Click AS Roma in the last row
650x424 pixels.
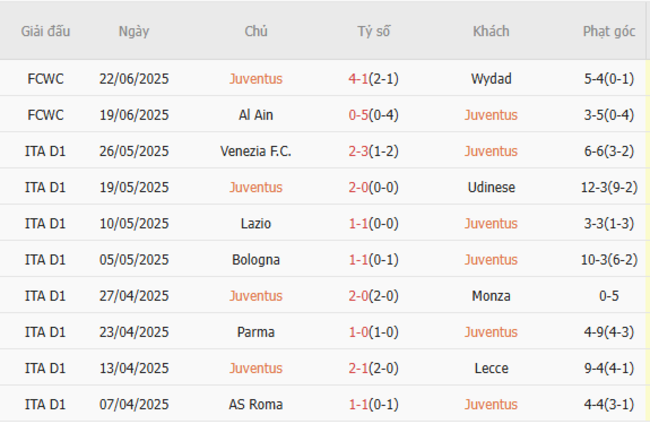click(256, 404)
